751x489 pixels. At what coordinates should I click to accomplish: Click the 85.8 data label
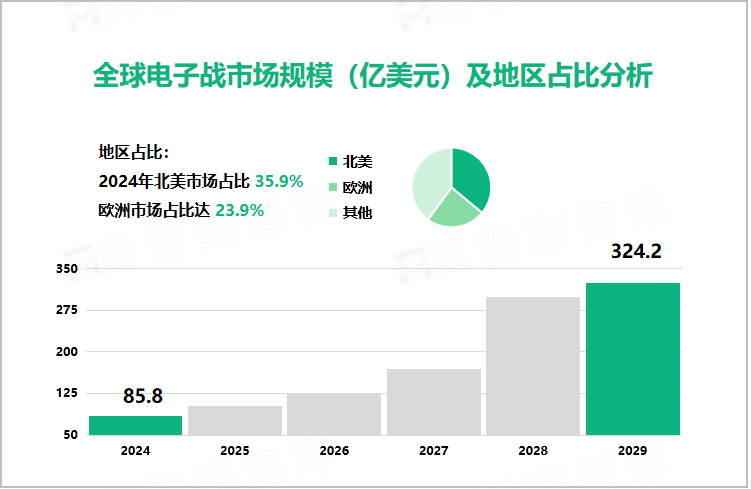coord(143,397)
